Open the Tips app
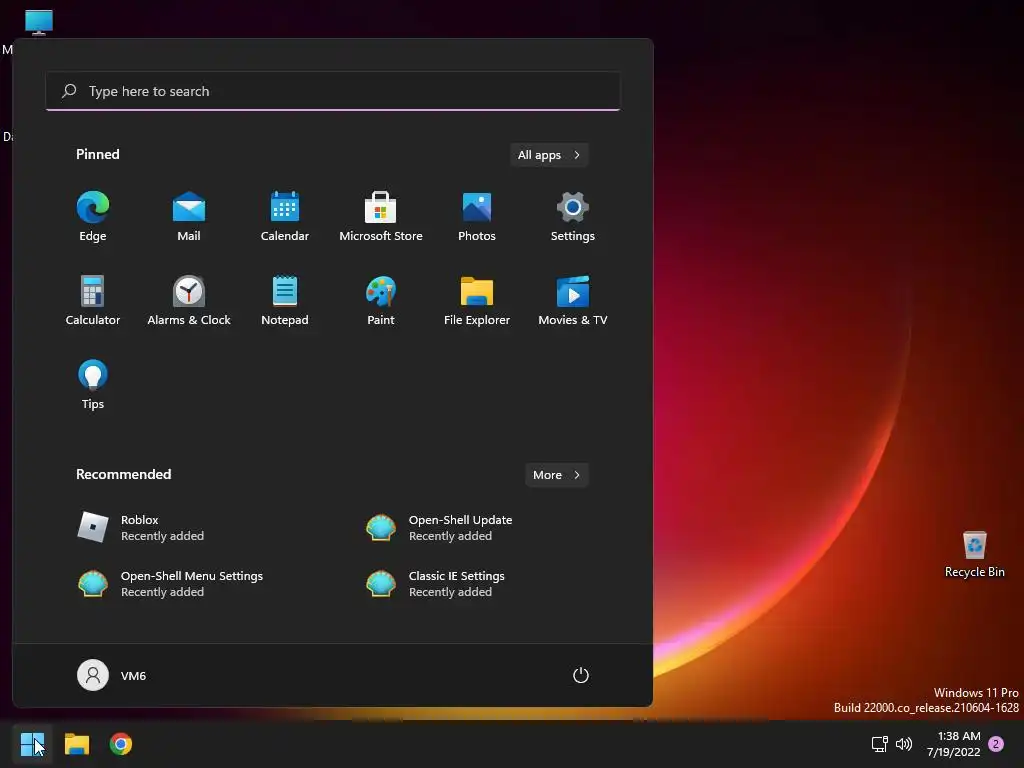 (93, 385)
